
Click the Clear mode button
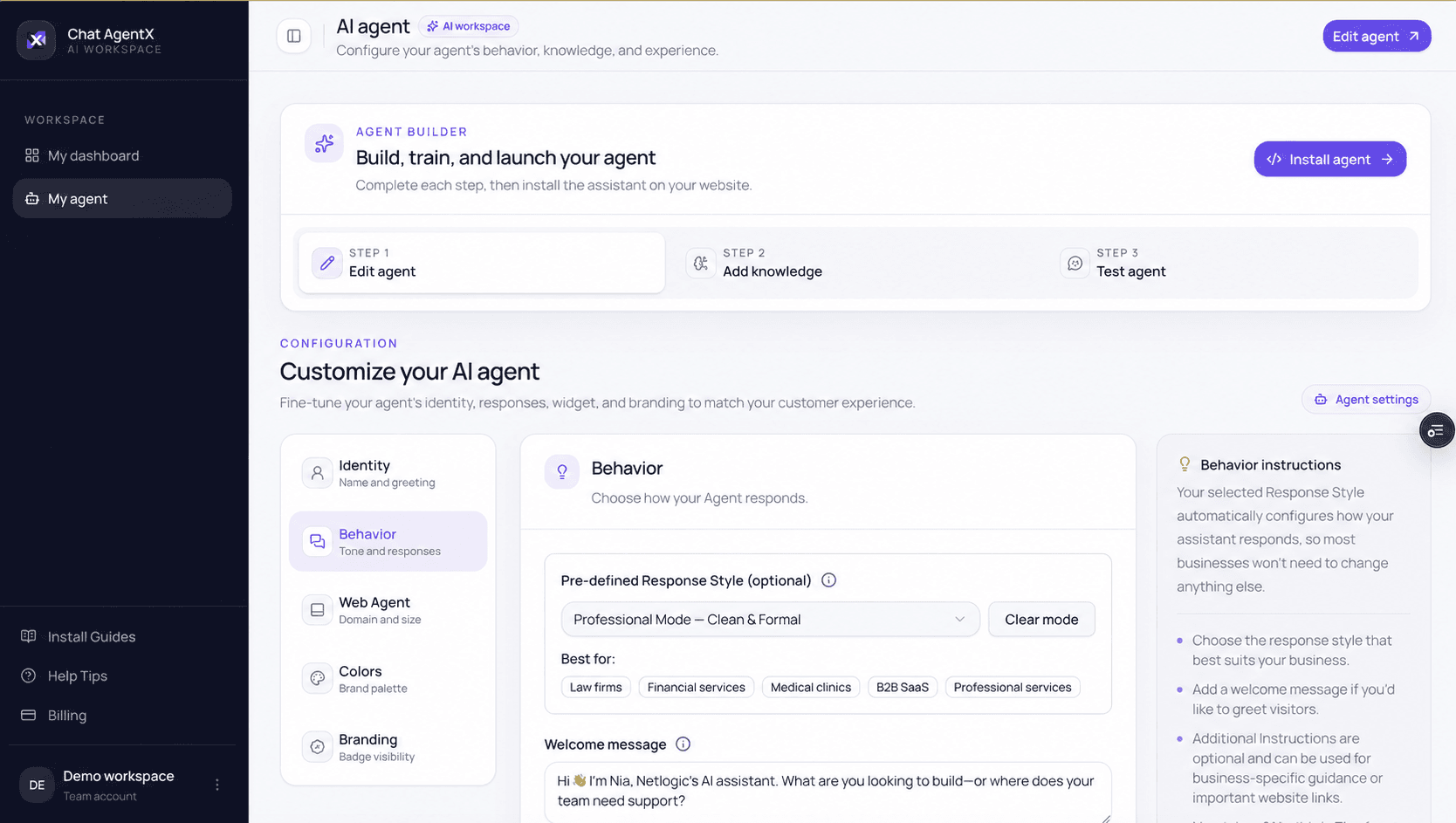(x=1041, y=620)
